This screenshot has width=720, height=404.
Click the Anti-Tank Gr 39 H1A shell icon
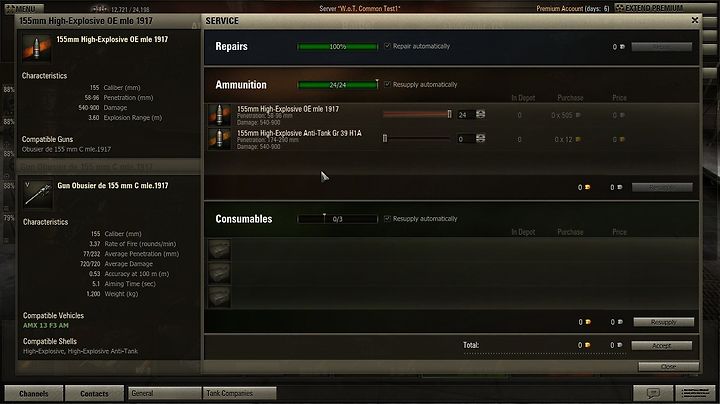(x=219, y=139)
